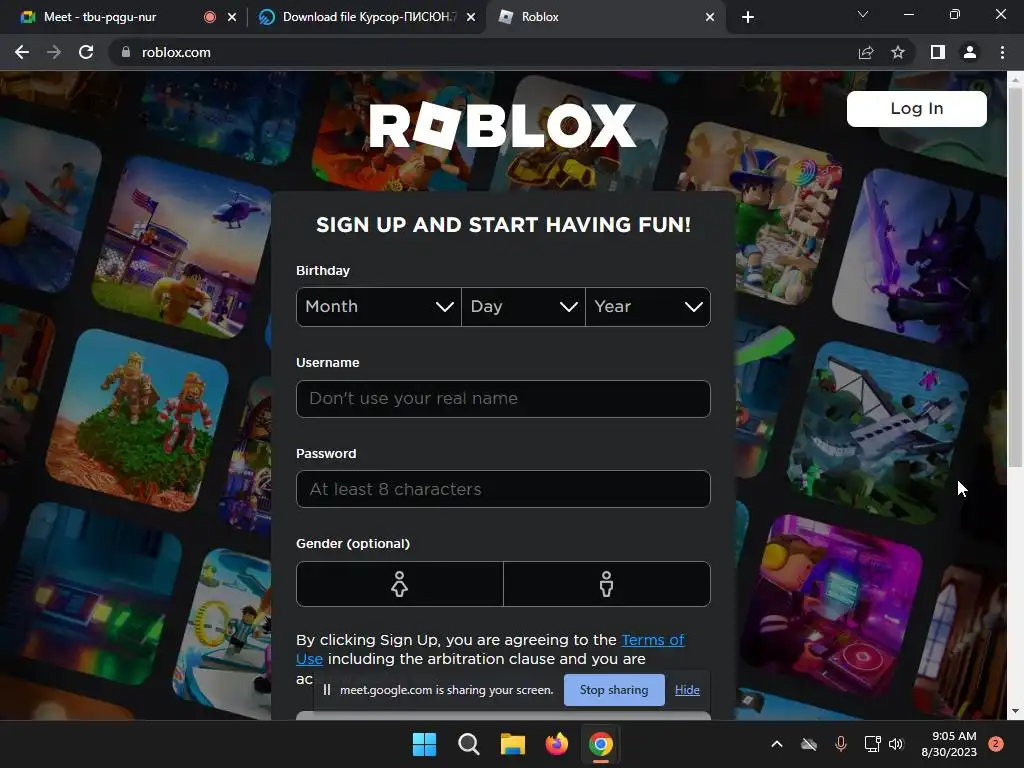1024x768 pixels.
Task: Open the Day birthday dropdown
Action: [x=523, y=306]
